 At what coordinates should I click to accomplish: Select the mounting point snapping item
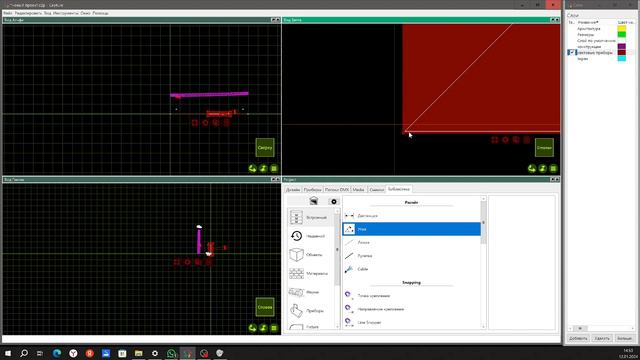coord(411,296)
